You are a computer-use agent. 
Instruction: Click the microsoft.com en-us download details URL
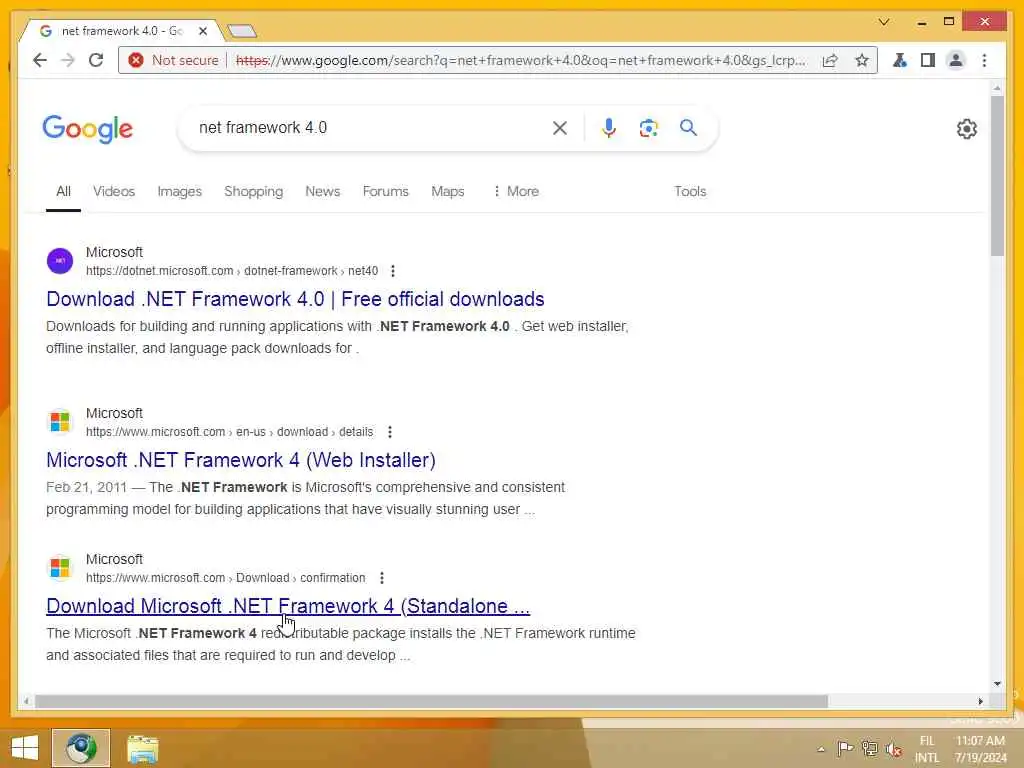pos(229,432)
